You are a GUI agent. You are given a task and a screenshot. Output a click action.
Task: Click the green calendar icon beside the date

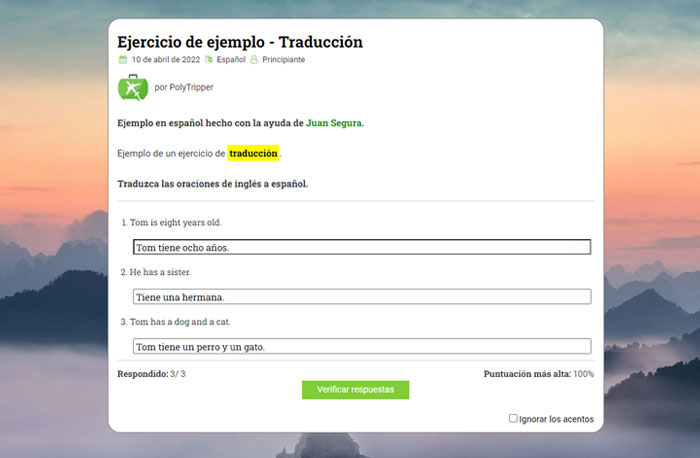point(123,60)
